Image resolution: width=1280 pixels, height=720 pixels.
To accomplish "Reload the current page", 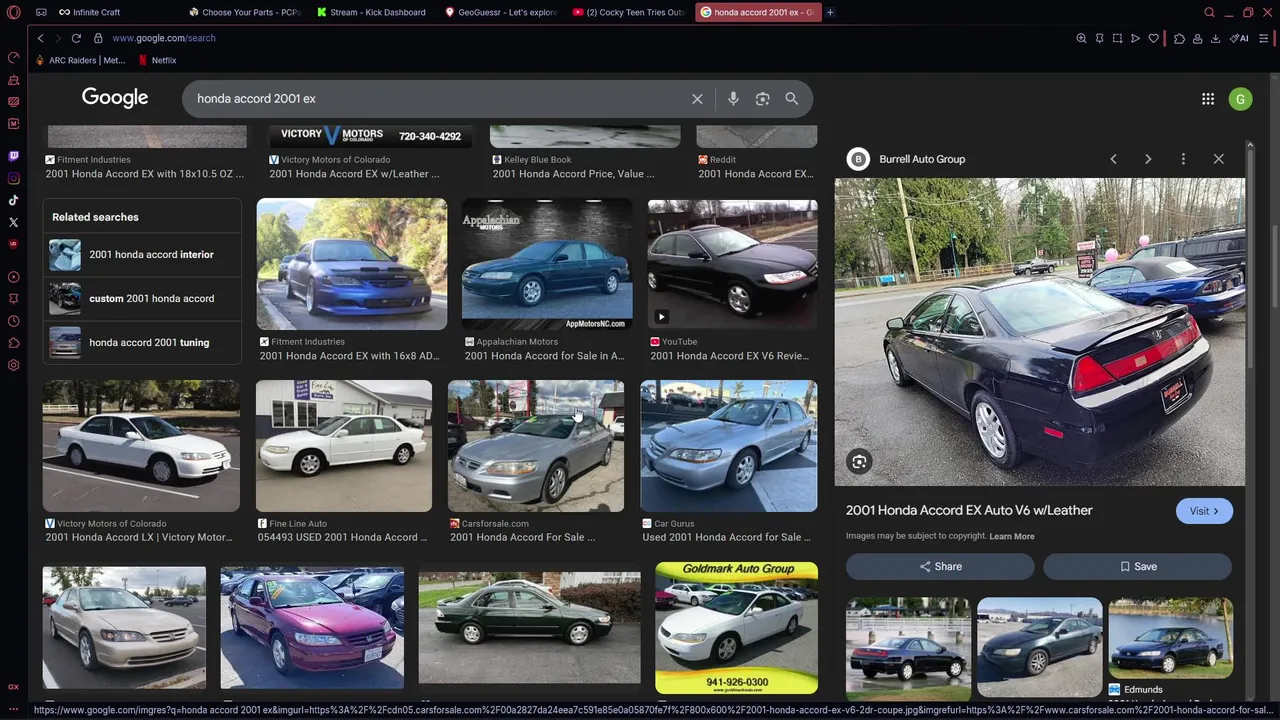I will (76, 38).
